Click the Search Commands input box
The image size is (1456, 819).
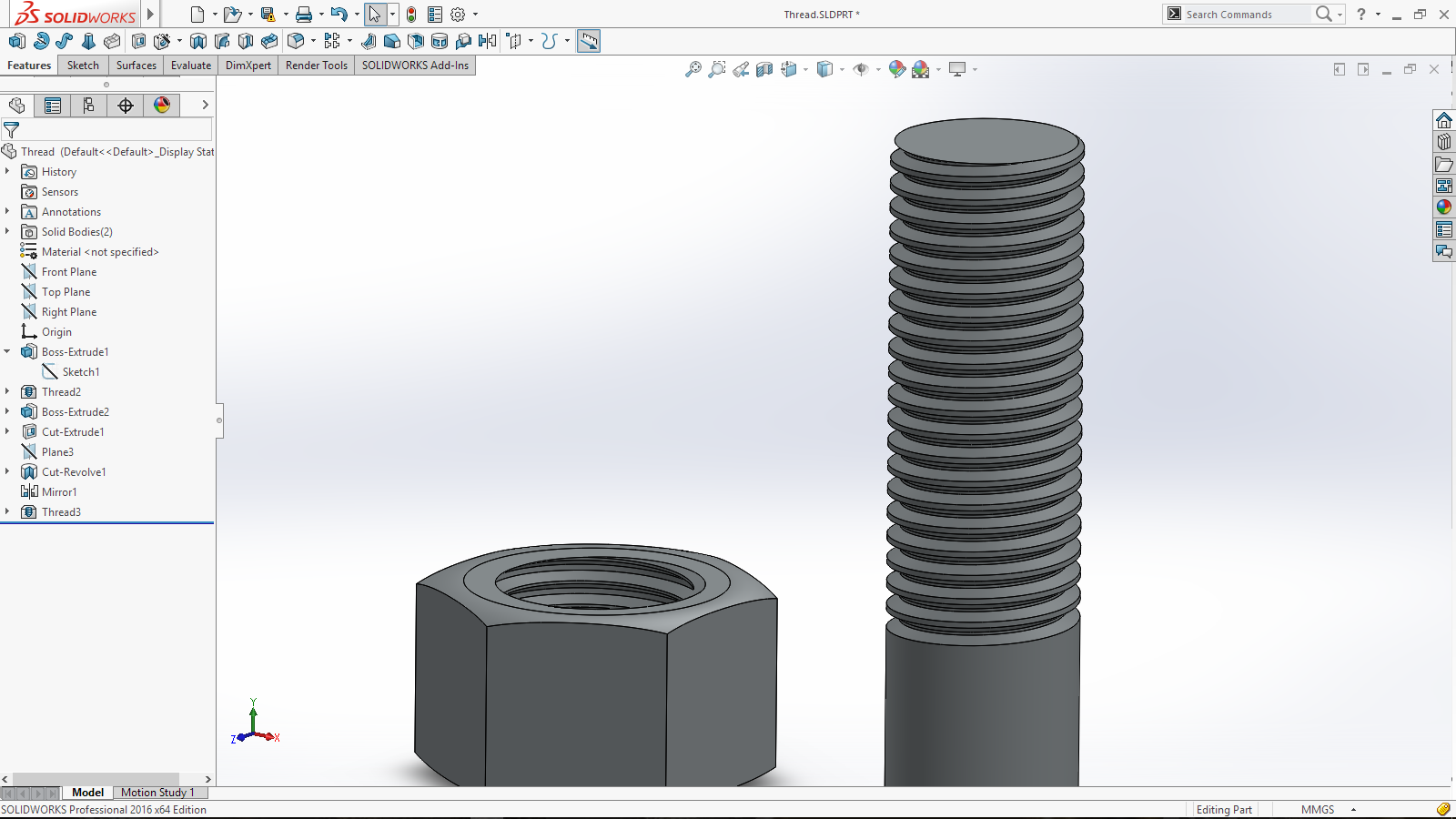click(x=1245, y=15)
